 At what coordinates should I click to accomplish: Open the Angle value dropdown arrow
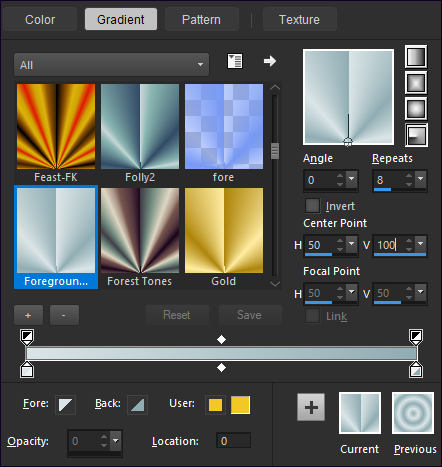pos(351,180)
